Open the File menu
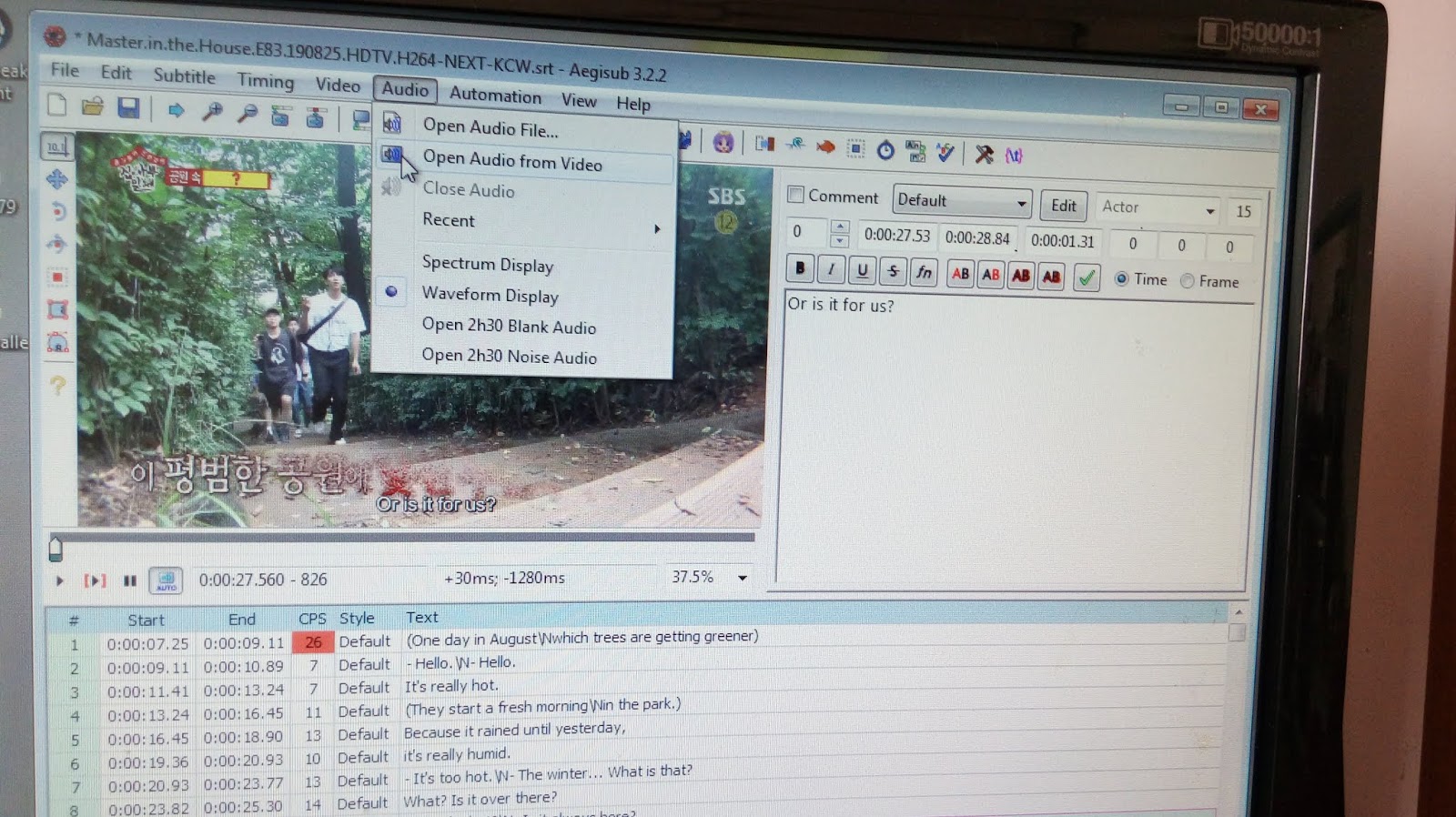Image resolution: width=1456 pixels, height=817 pixels. coord(65,70)
